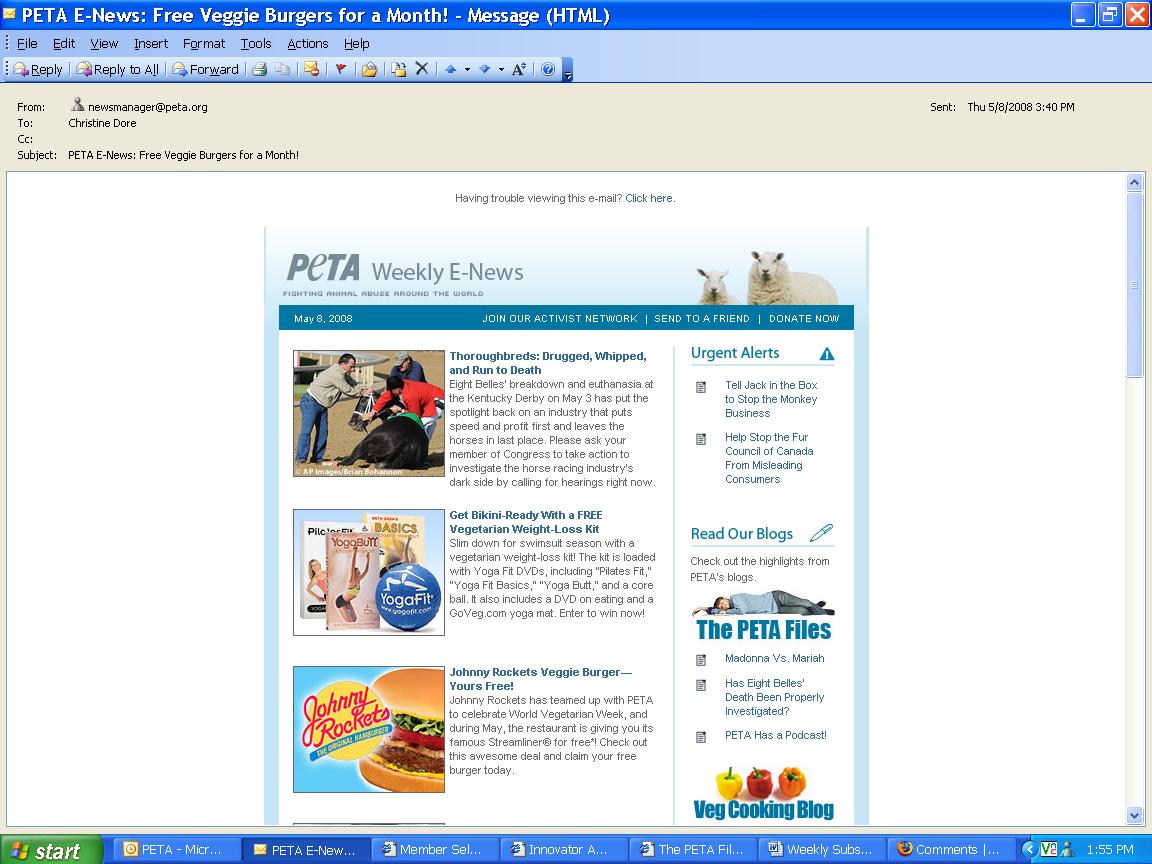1152x864 pixels.
Task: Click the Move to Folder icon
Action: tap(398, 69)
